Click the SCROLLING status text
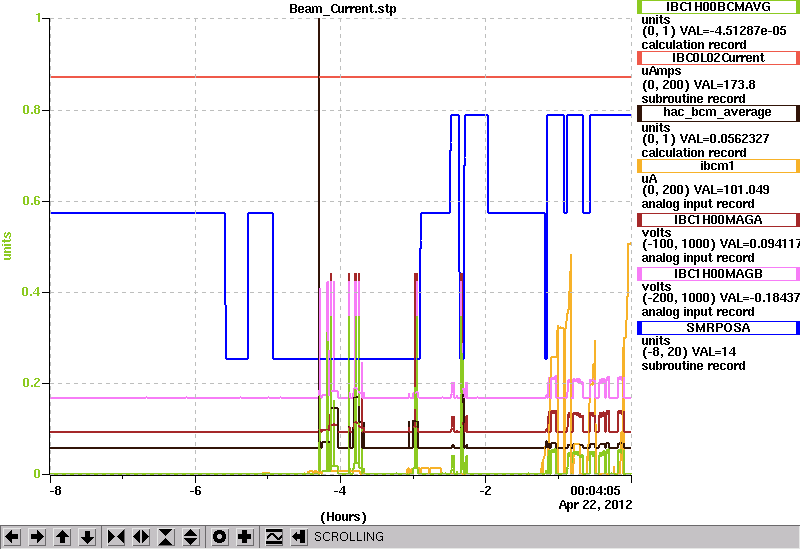The width and height of the screenshot is (800, 549). pos(349,537)
